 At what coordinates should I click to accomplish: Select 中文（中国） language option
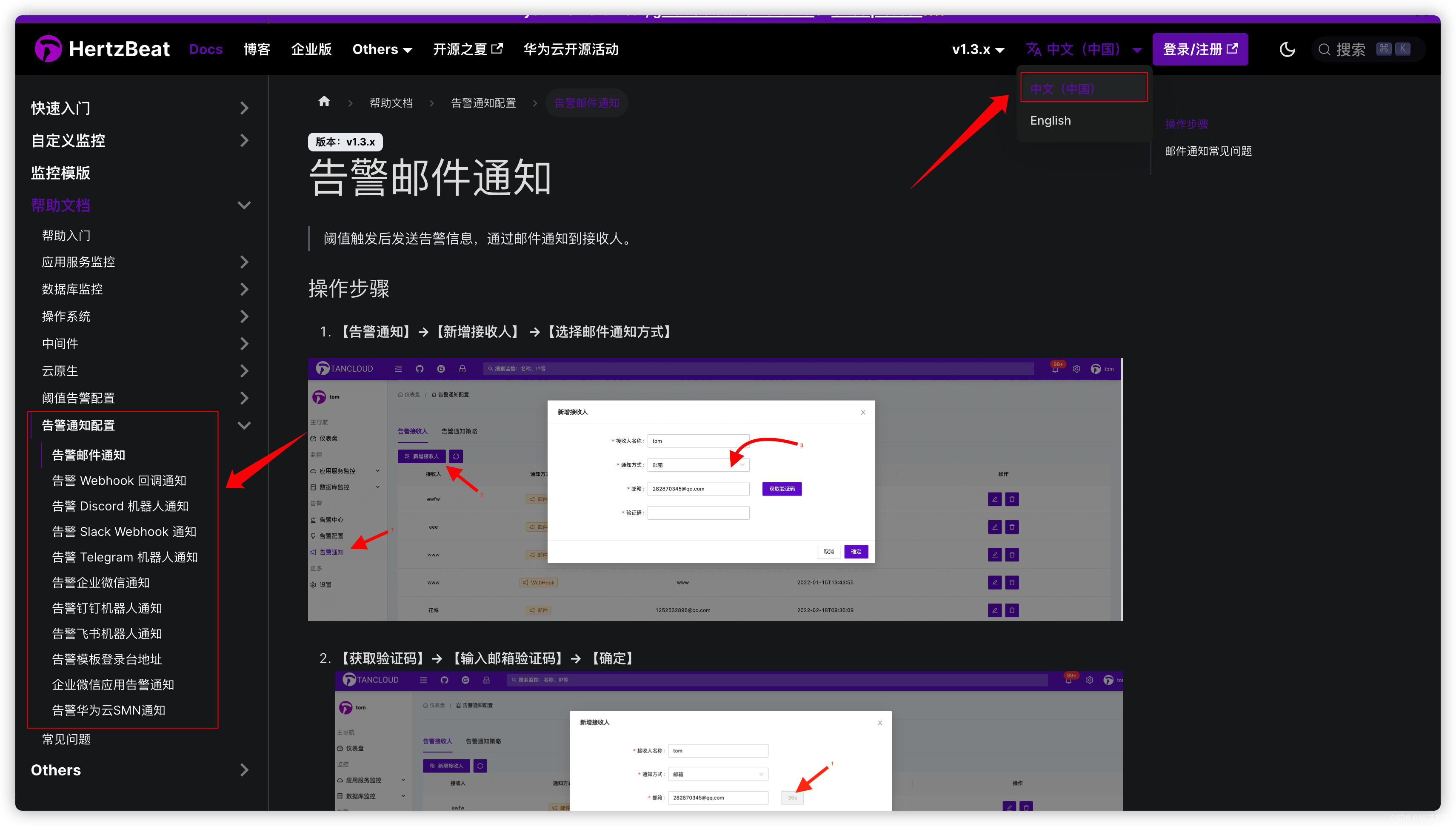(x=1063, y=88)
